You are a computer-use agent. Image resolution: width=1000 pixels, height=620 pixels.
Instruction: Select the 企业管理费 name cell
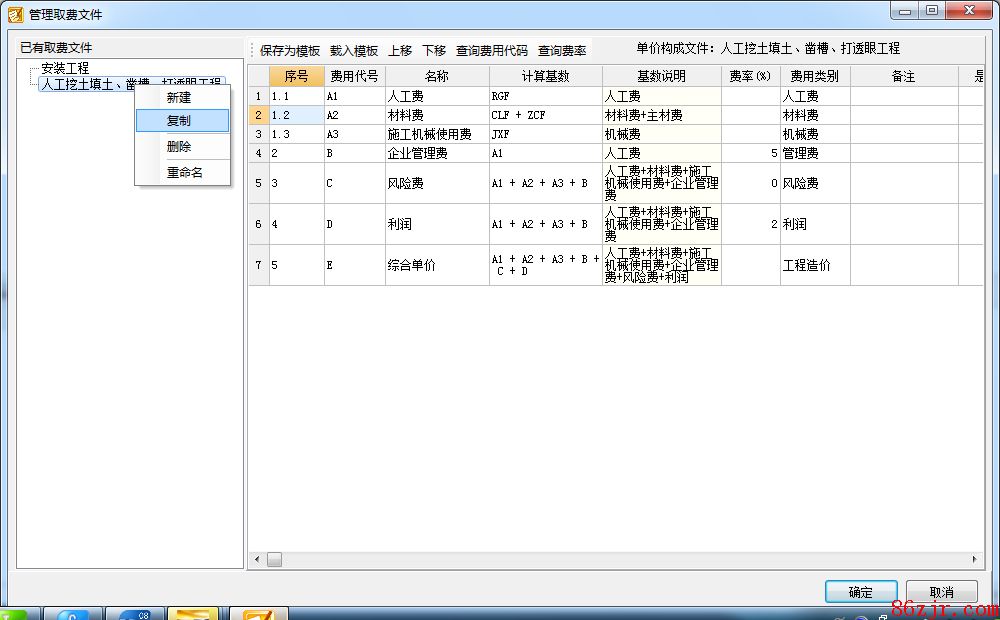click(436, 154)
